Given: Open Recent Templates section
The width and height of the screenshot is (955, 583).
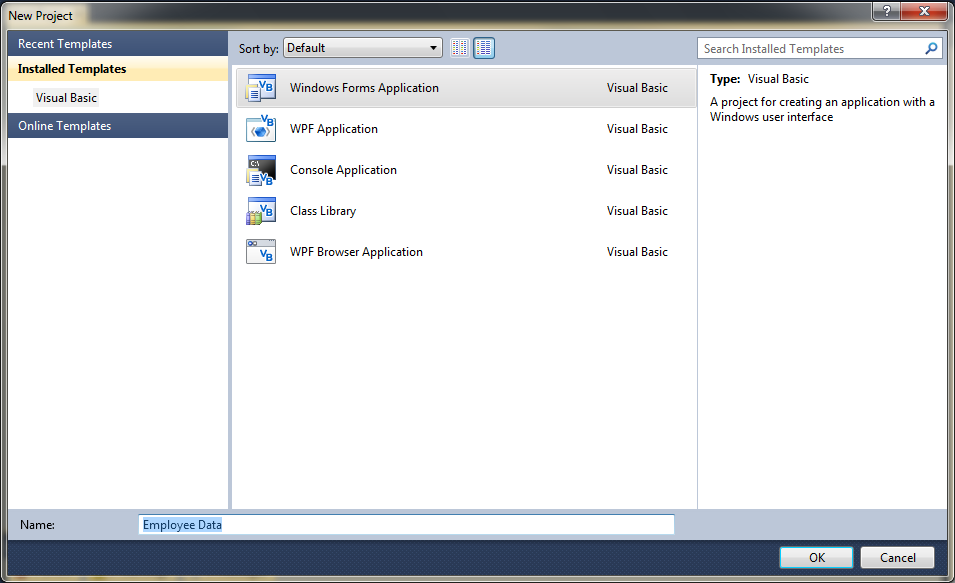Looking at the screenshot, I should 118,44.
